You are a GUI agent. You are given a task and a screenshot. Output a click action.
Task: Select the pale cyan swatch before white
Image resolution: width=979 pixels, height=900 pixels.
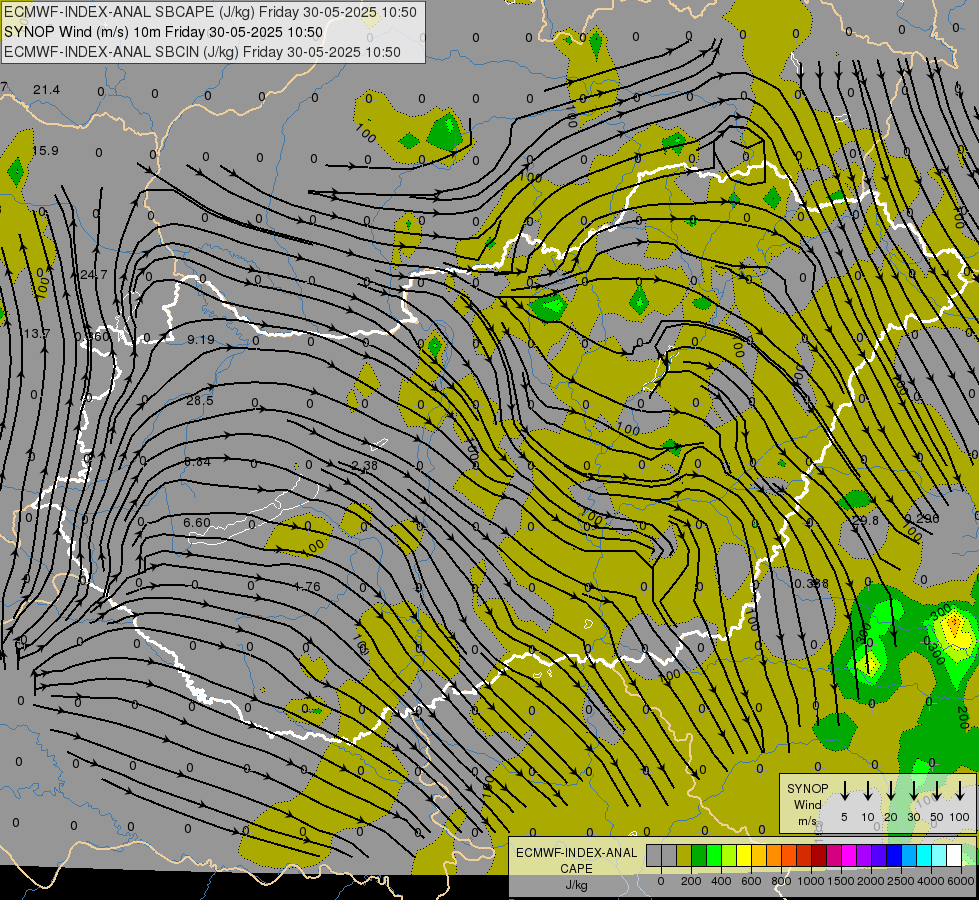(x=940, y=855)
